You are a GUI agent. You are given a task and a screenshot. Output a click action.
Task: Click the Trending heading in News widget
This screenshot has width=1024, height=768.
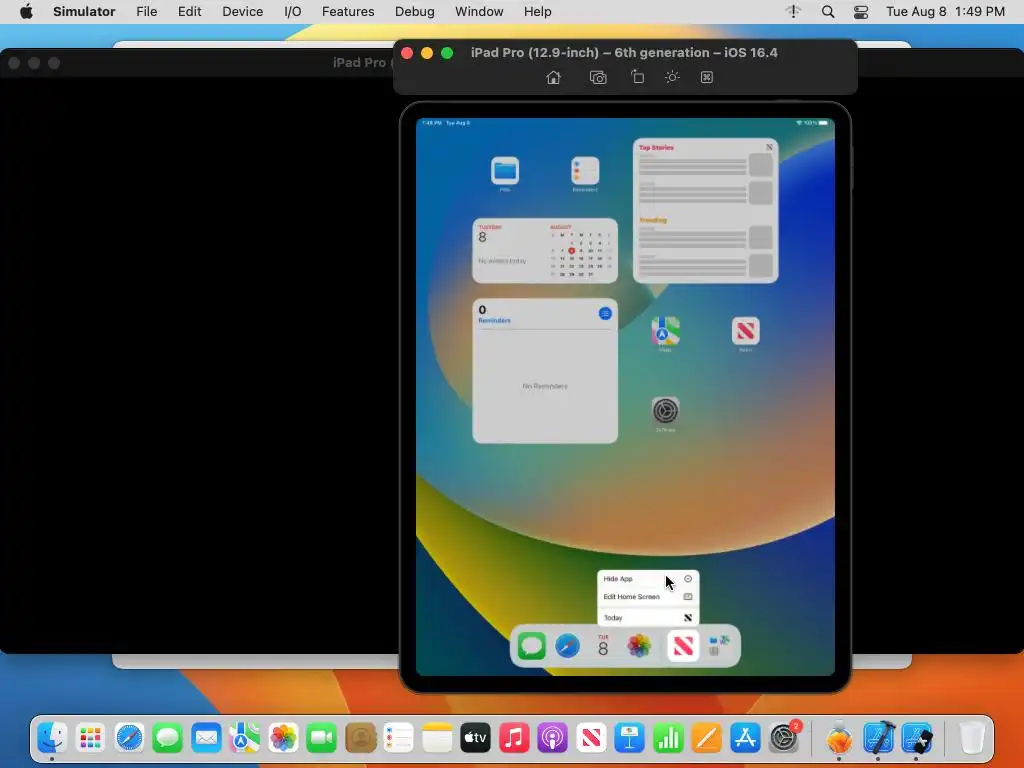[x=653, y=220]
